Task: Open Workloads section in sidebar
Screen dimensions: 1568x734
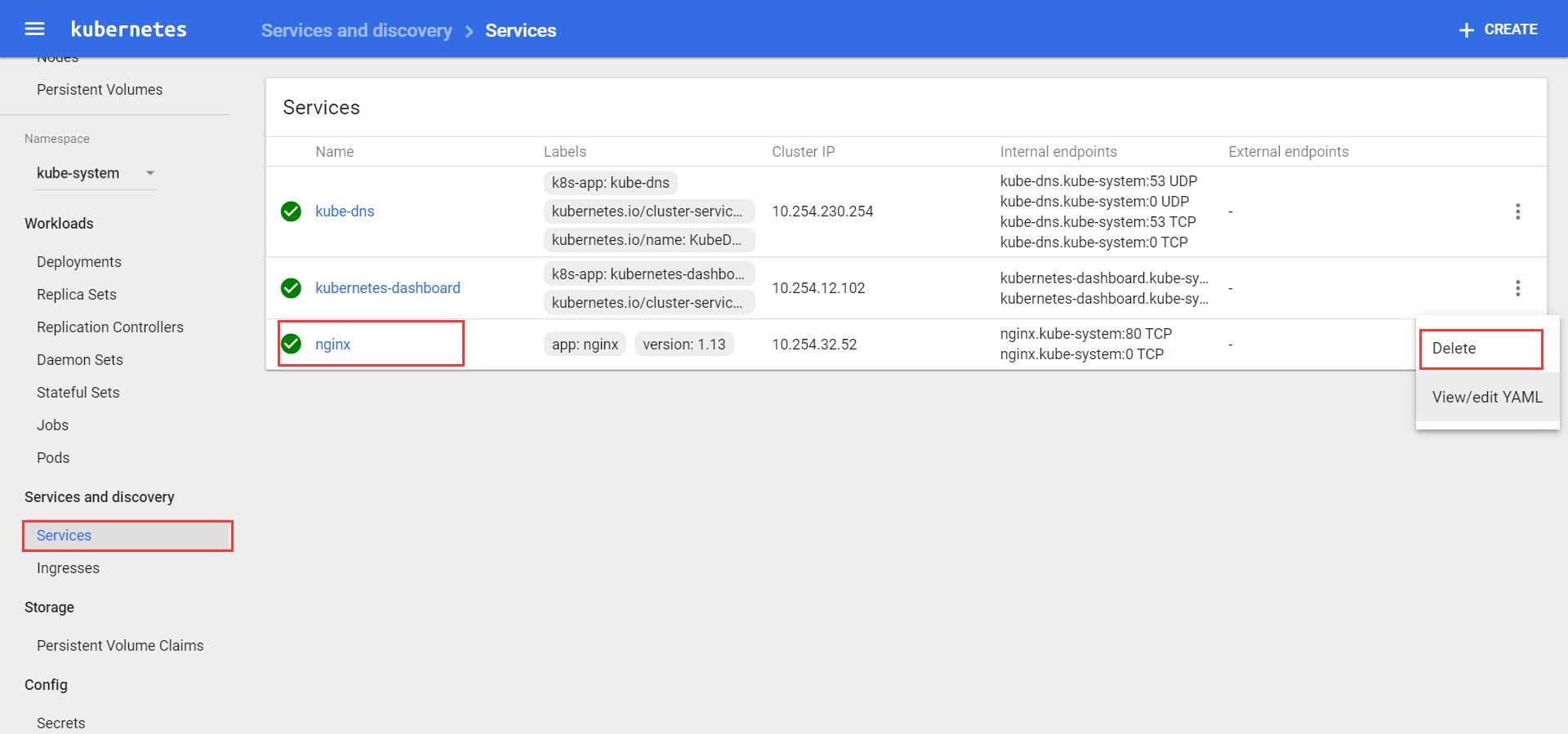Action: [59, 223]
